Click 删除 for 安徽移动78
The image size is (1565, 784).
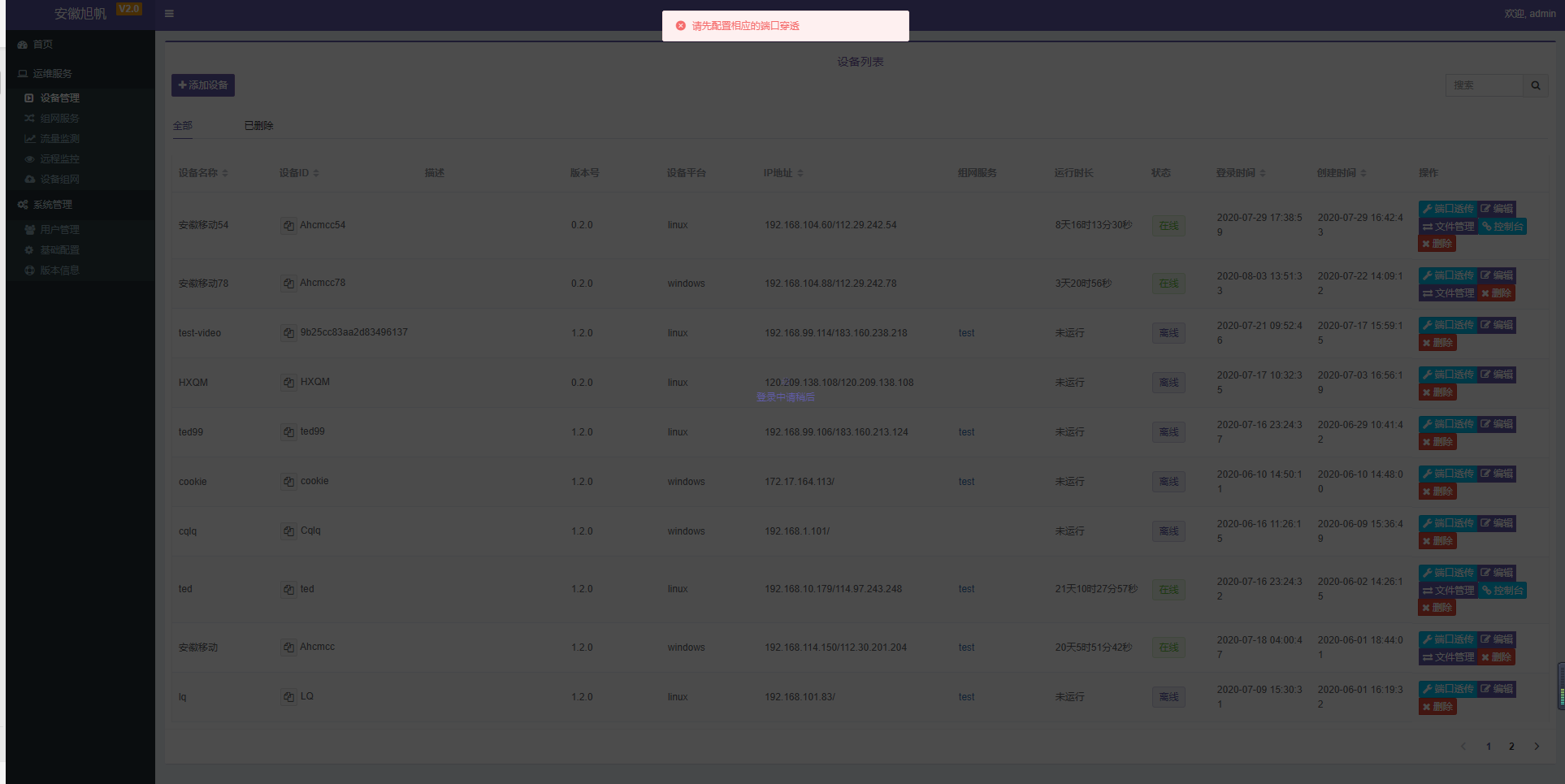pos(1497,293)
